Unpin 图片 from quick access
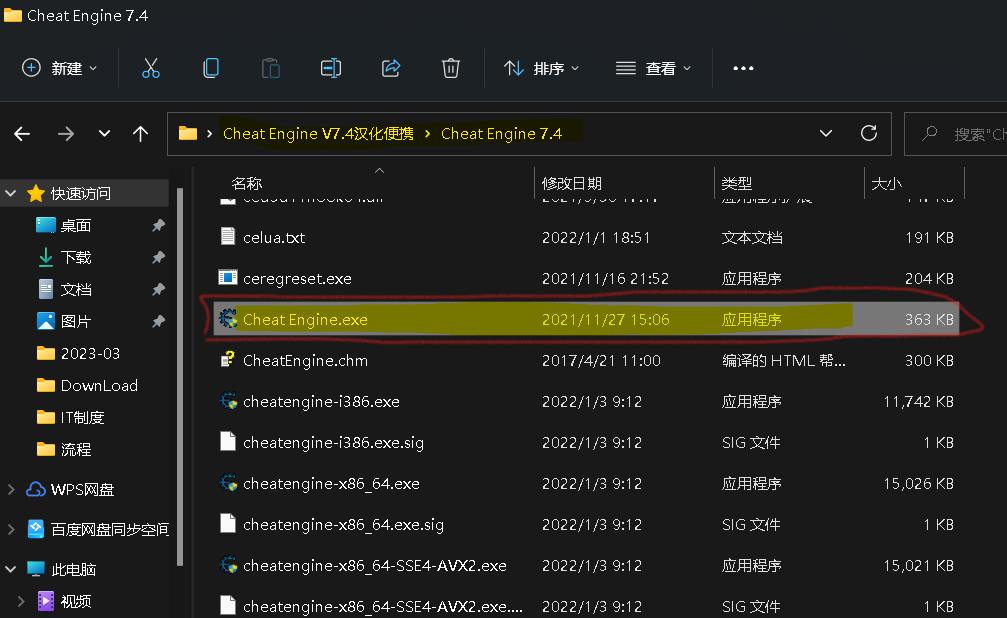1007x618 pixels. [160, 321]
